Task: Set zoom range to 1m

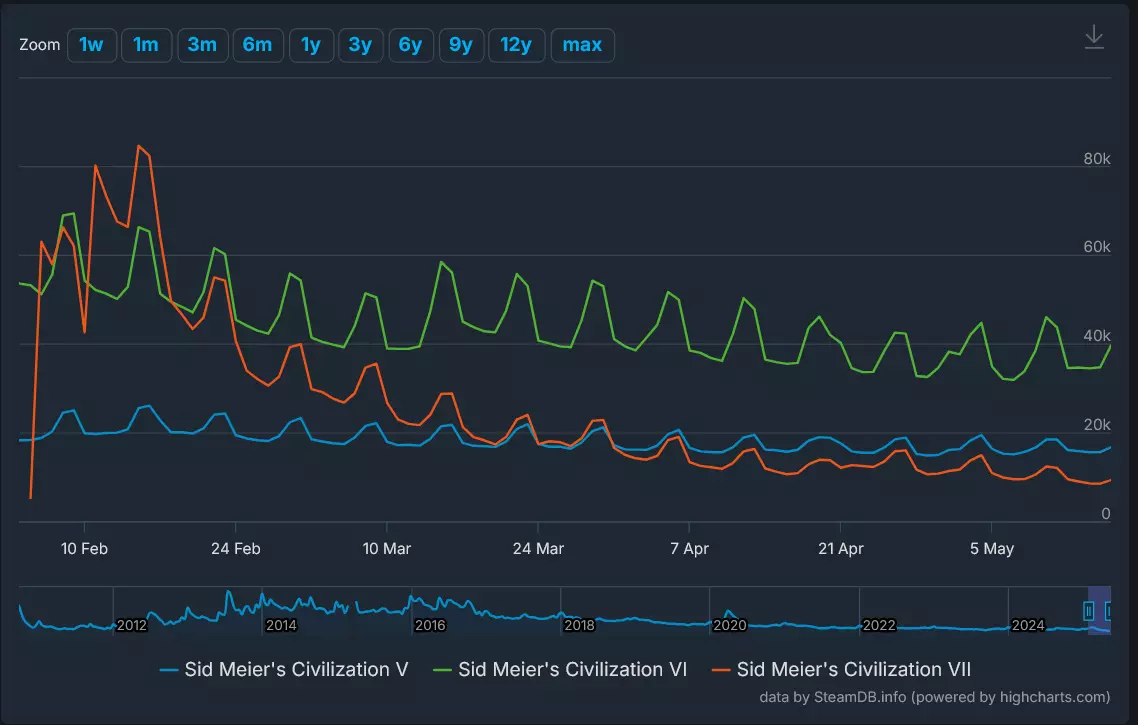Action: [146, 45]
